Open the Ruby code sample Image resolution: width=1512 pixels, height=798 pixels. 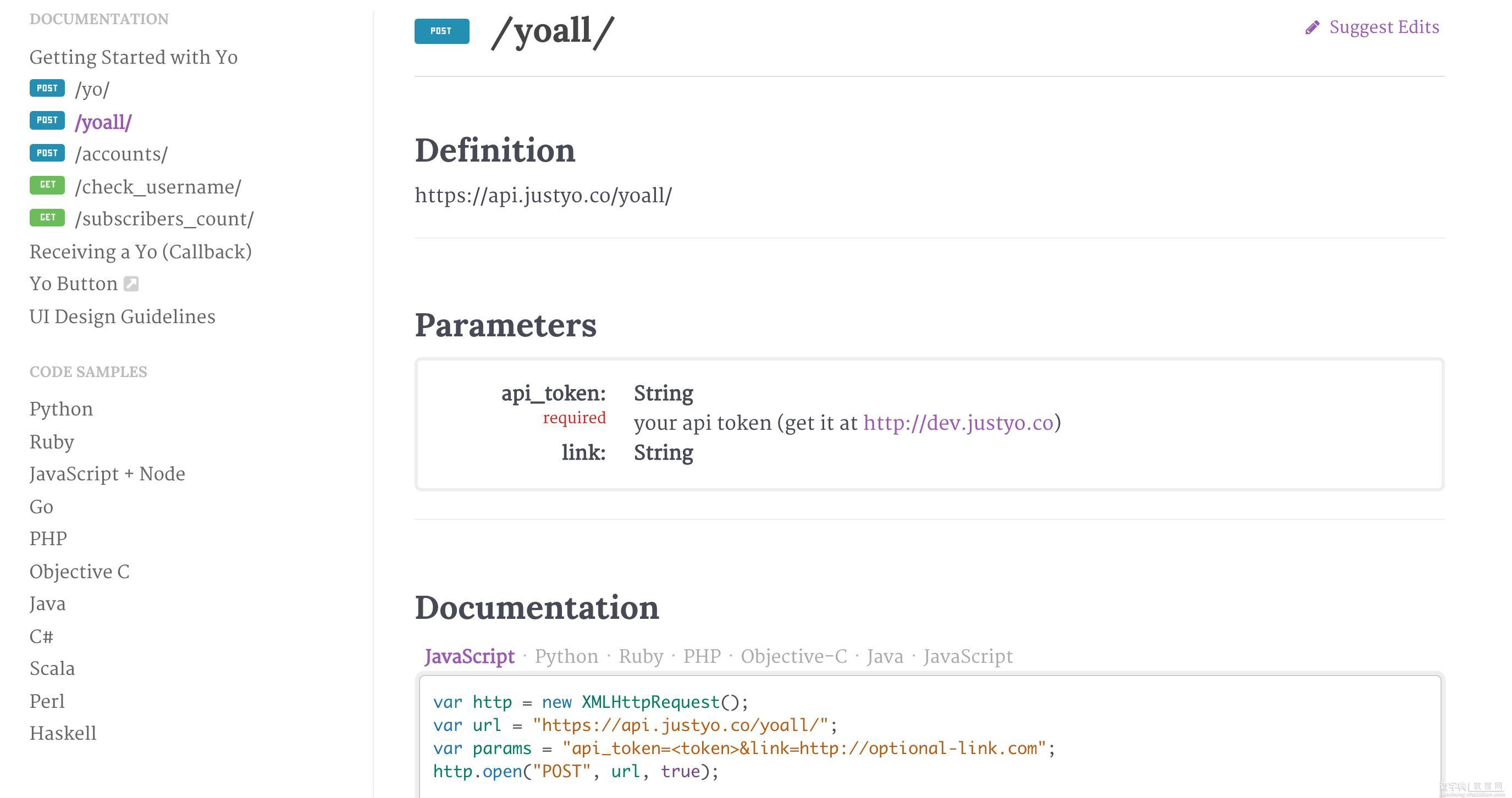52,442
